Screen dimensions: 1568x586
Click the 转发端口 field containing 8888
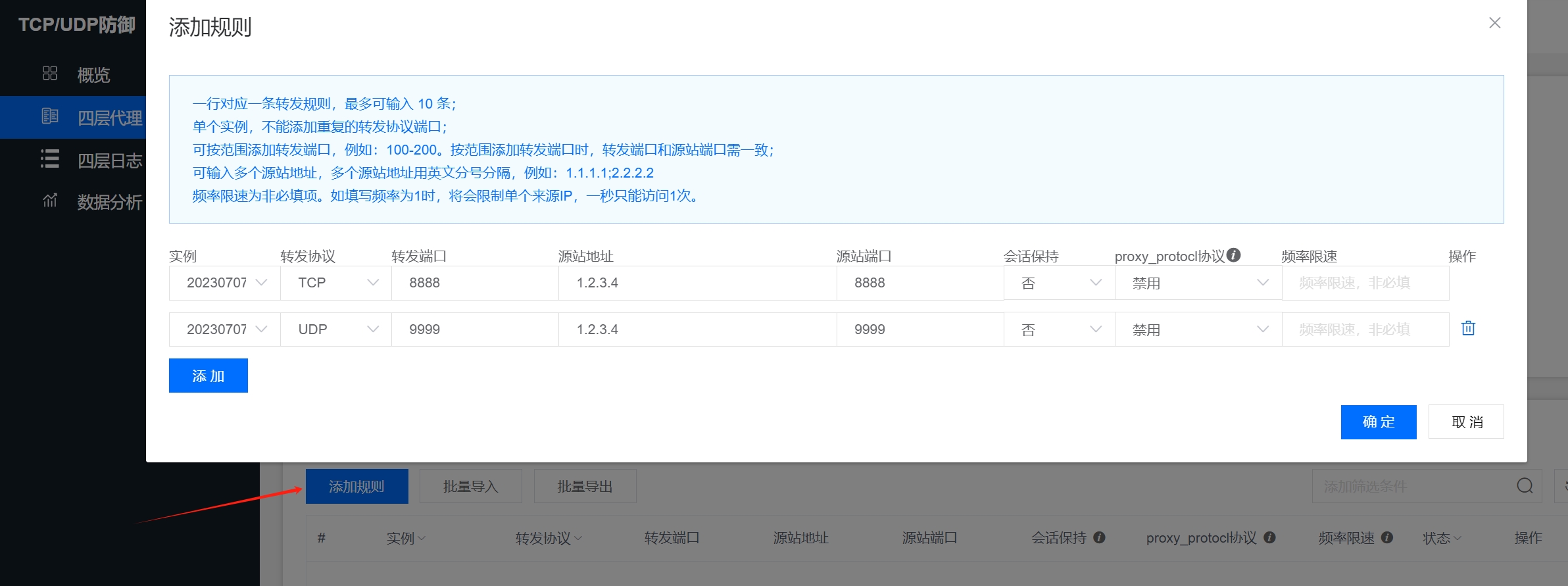475,283
